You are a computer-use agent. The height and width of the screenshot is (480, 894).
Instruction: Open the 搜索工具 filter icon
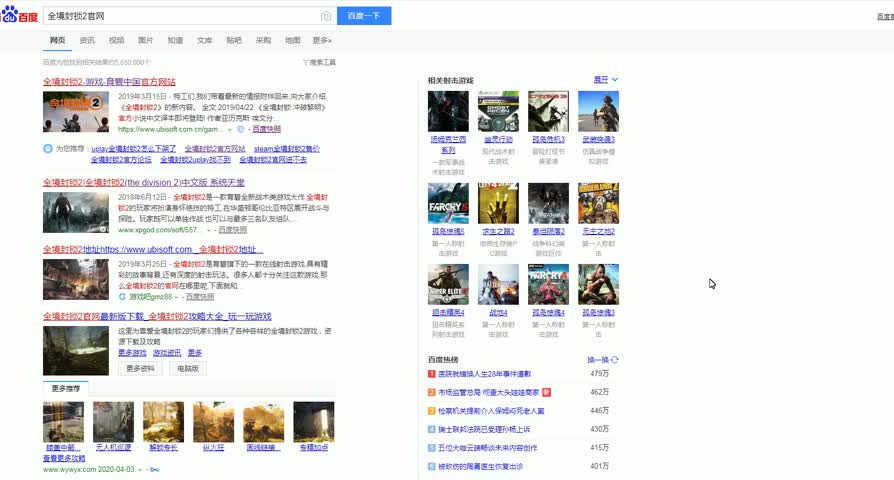pos(305,62)
